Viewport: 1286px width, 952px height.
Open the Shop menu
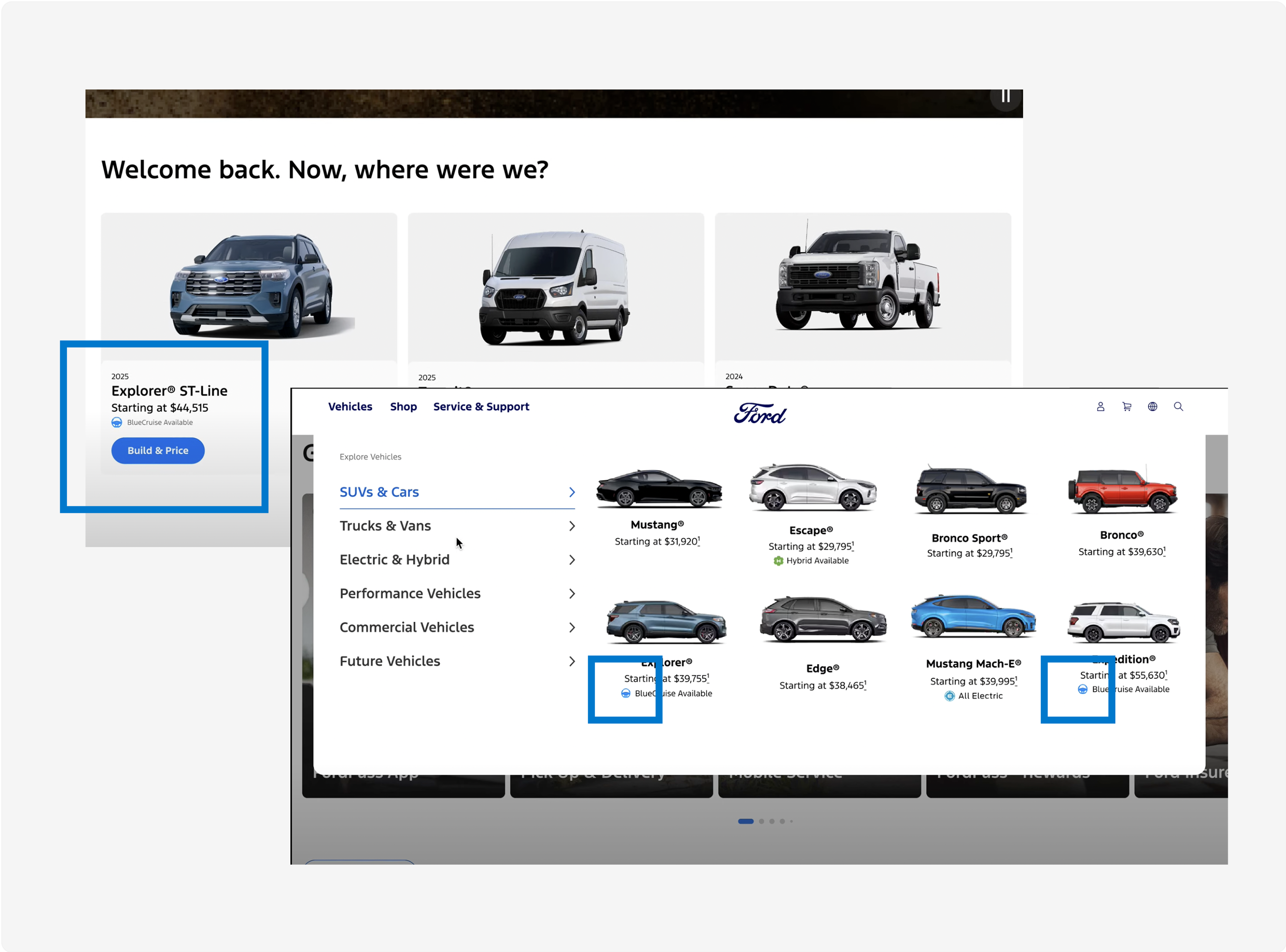click(403, 407)
